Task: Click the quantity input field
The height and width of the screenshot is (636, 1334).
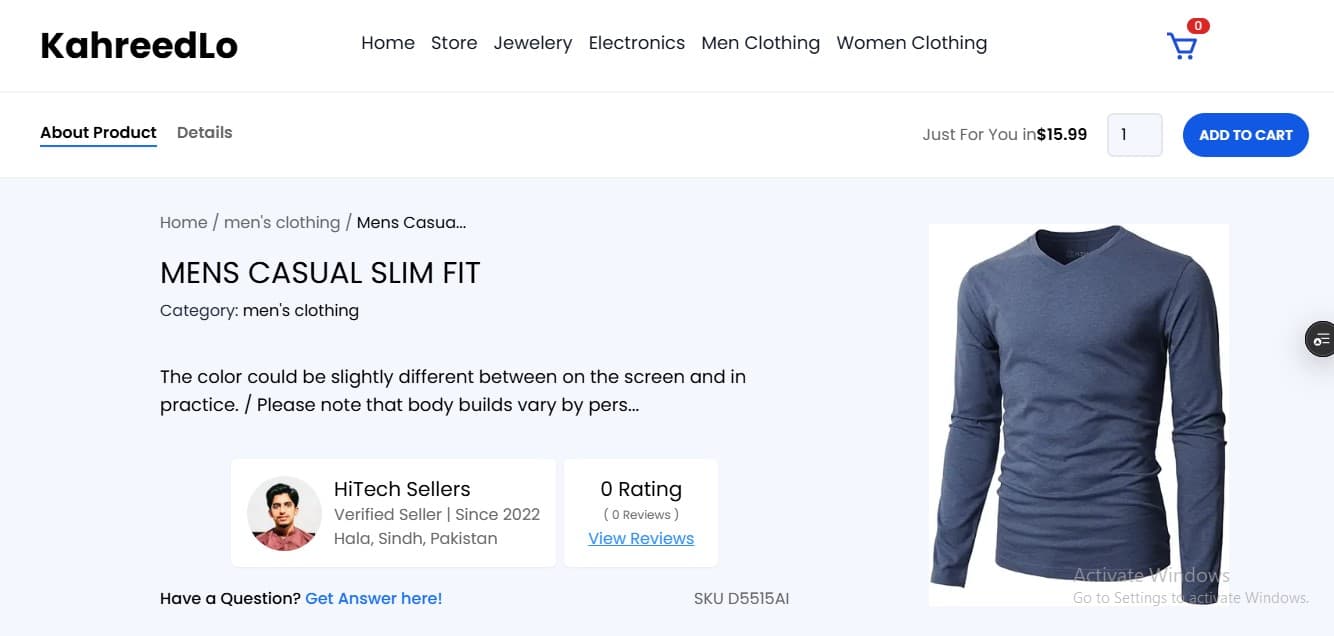Action: (x=1134, y=135)
